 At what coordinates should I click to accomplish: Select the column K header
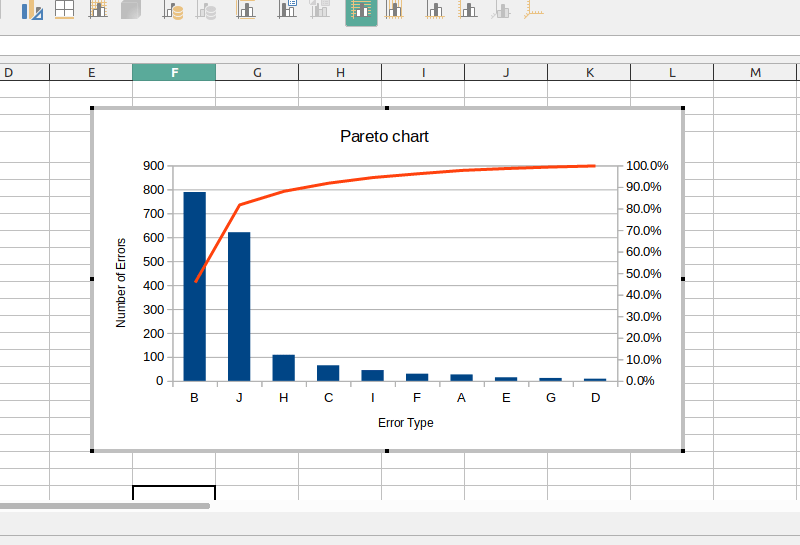tap(589, 72)
